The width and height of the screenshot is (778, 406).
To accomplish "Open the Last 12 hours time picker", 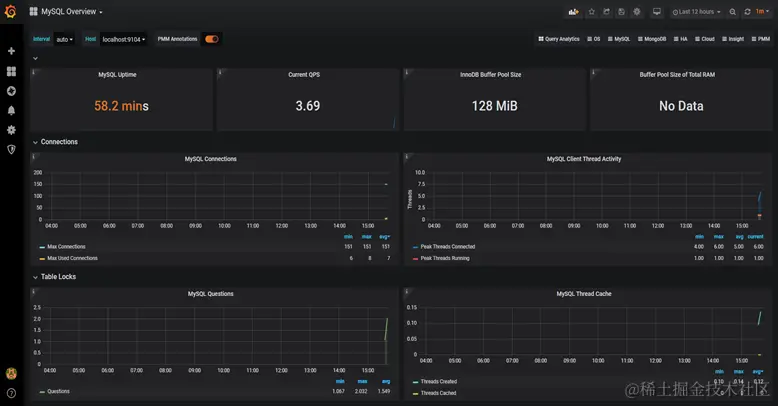I will [697, 12].
